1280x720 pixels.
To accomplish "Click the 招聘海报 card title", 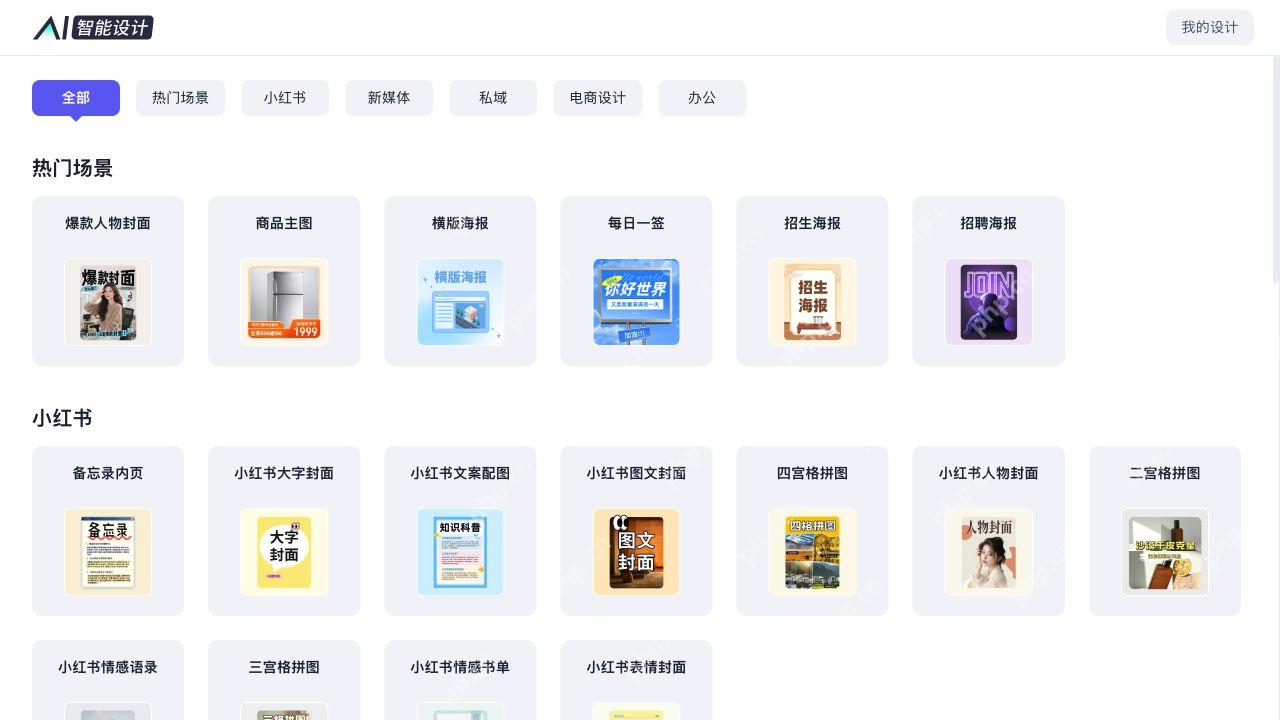I will click(988, 223).
